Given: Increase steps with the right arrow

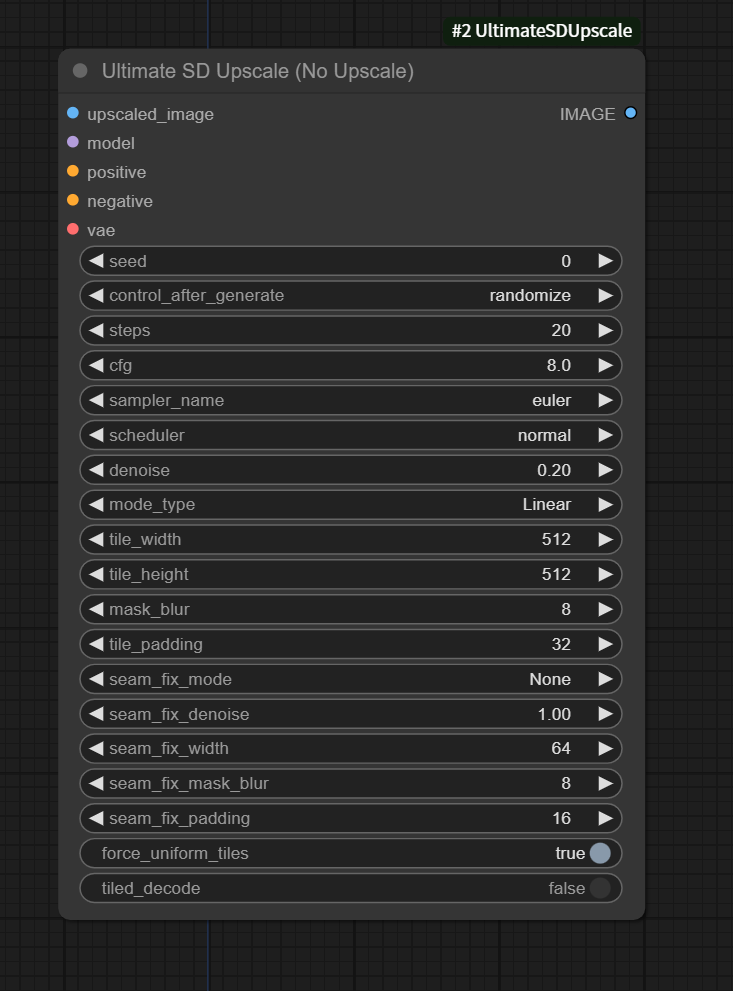Looking at the screenshot, I should point(605,330).
